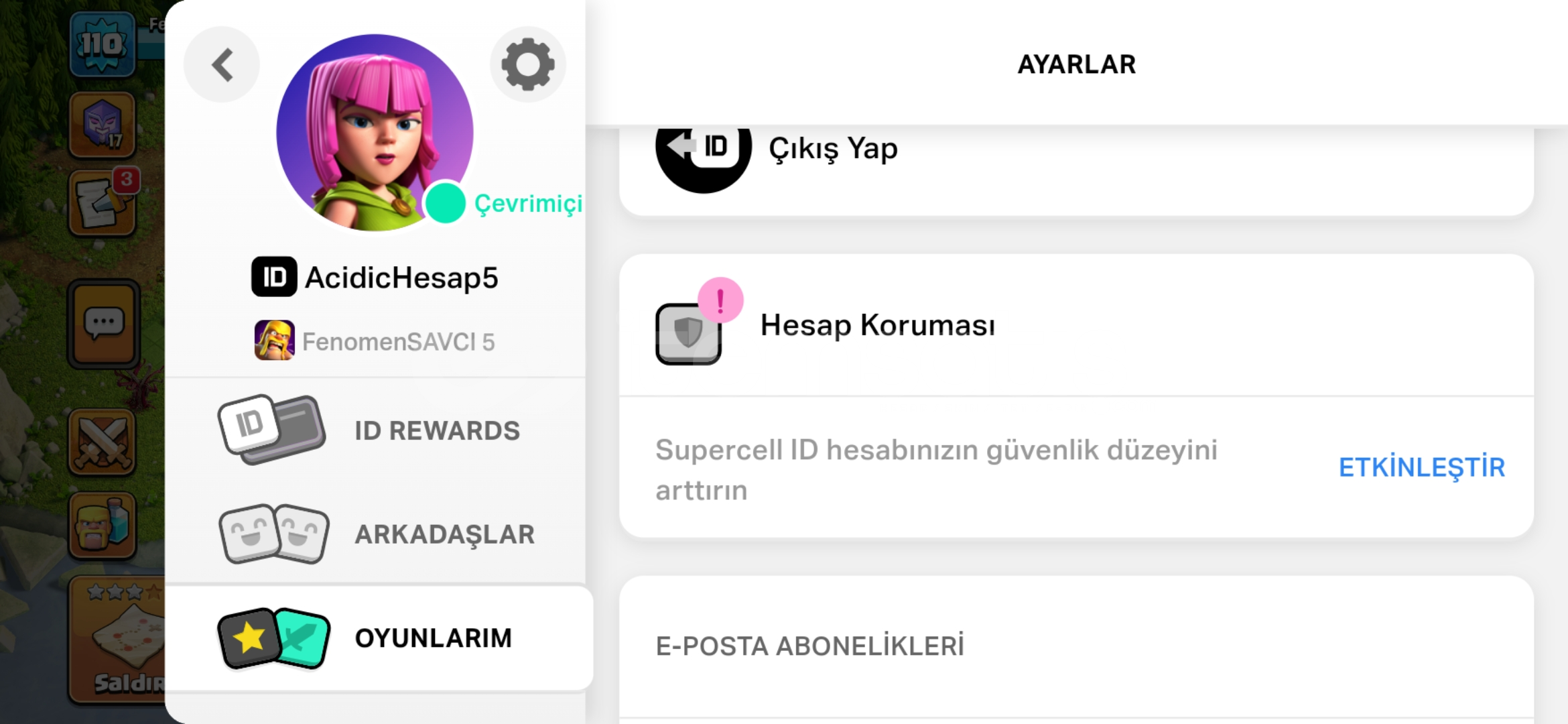Click the Çevrimiçi online status indicator
Viewport: 1568px width, 724px height.
[x=503, y=203]
